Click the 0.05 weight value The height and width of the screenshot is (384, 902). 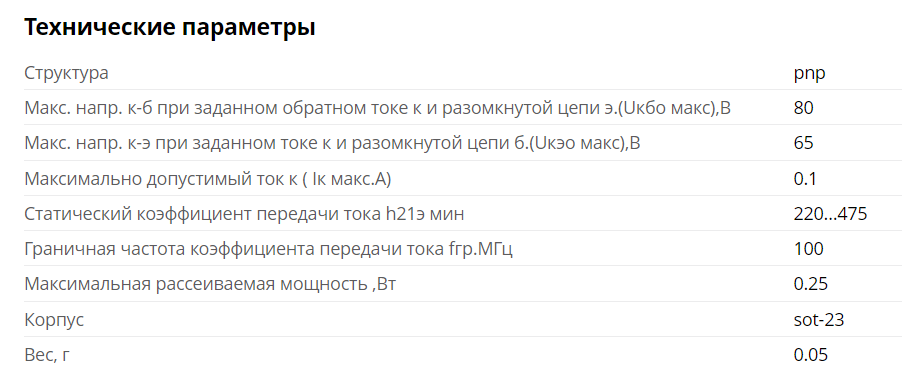pyautogui.click(x=811, y=355)
